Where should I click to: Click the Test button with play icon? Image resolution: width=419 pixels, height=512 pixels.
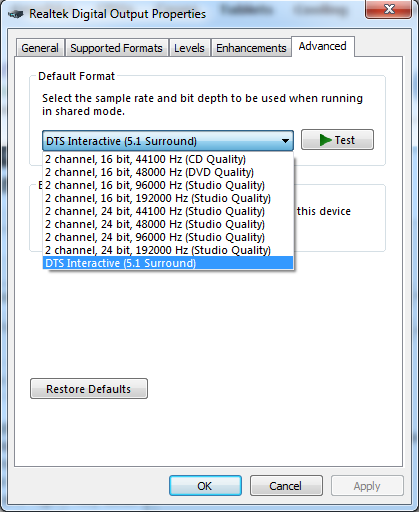[x=337, y=140]
